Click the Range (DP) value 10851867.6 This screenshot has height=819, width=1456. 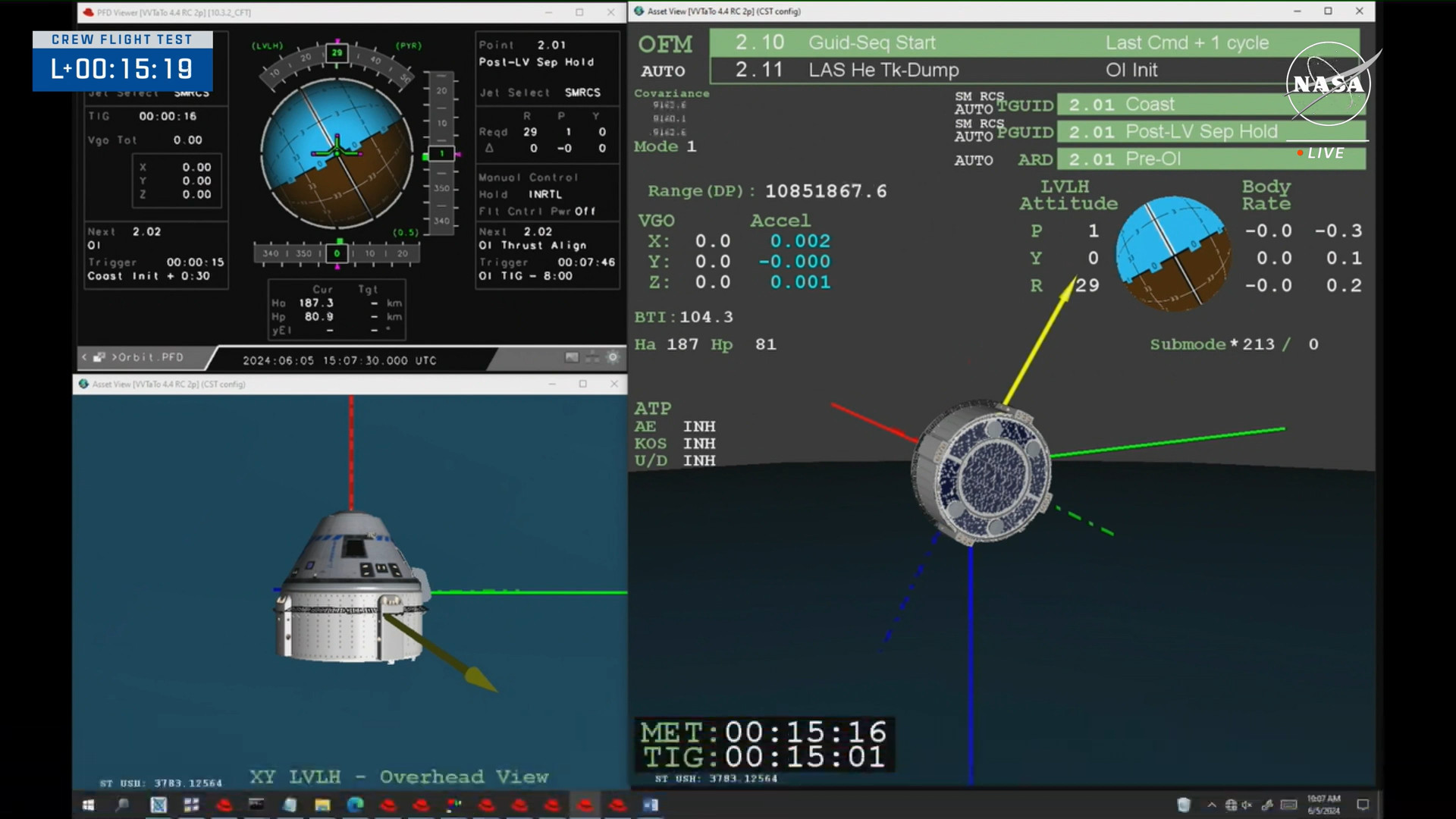pyautogui.click(x=826, y=191)
